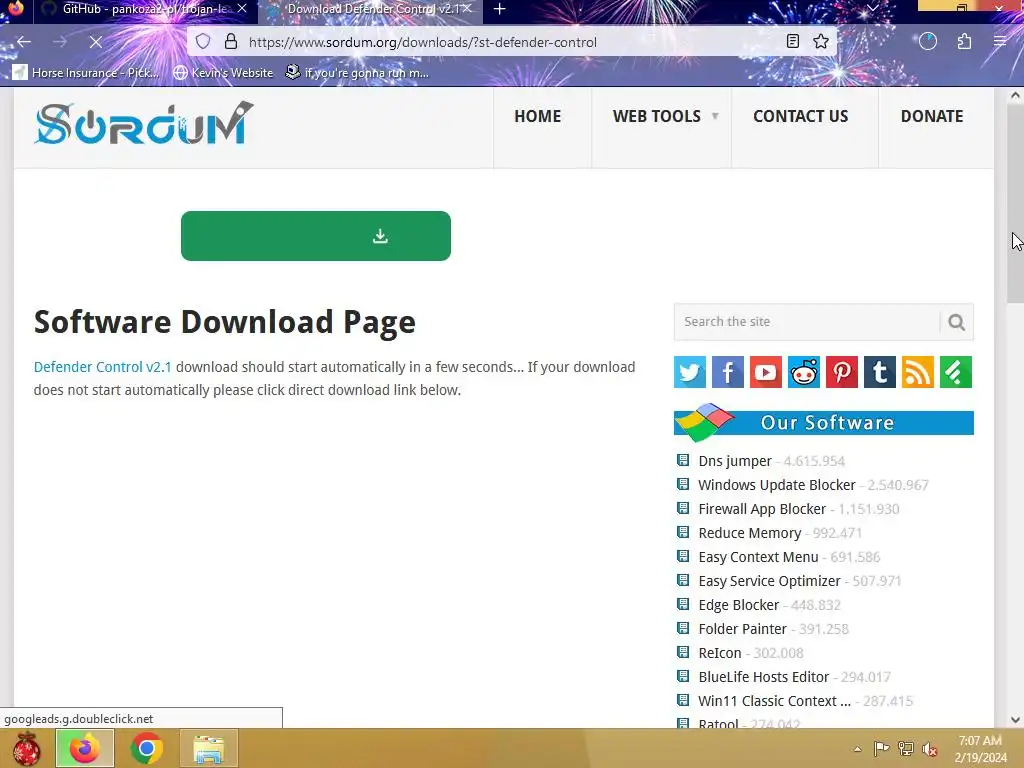Open the Defender Control v2.1 link

coord(103,367)
